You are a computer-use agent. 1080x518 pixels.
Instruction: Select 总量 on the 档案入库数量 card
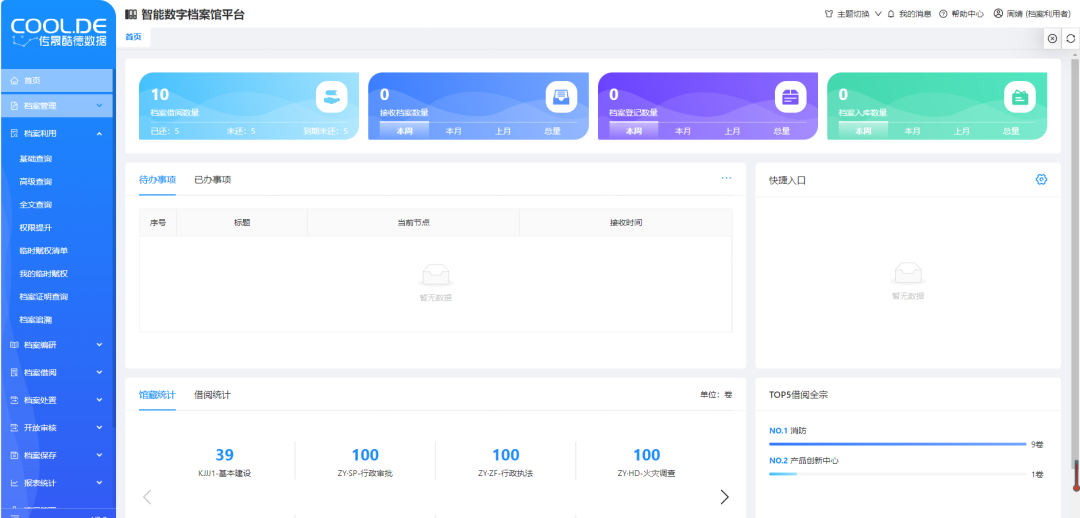[1011, 131]
